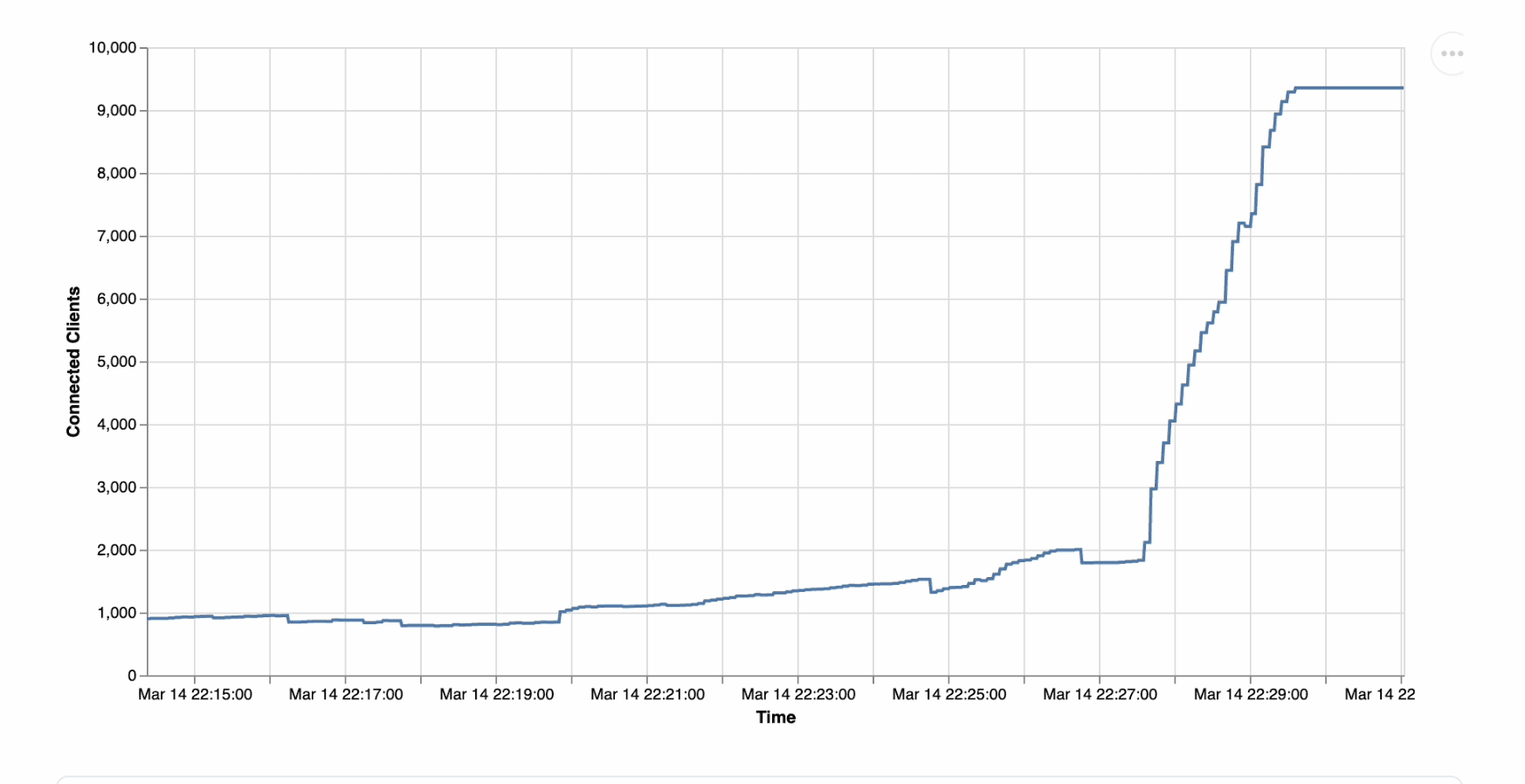
Task: Select the 5,000 y-axis tick label
Action: [116, 361]
